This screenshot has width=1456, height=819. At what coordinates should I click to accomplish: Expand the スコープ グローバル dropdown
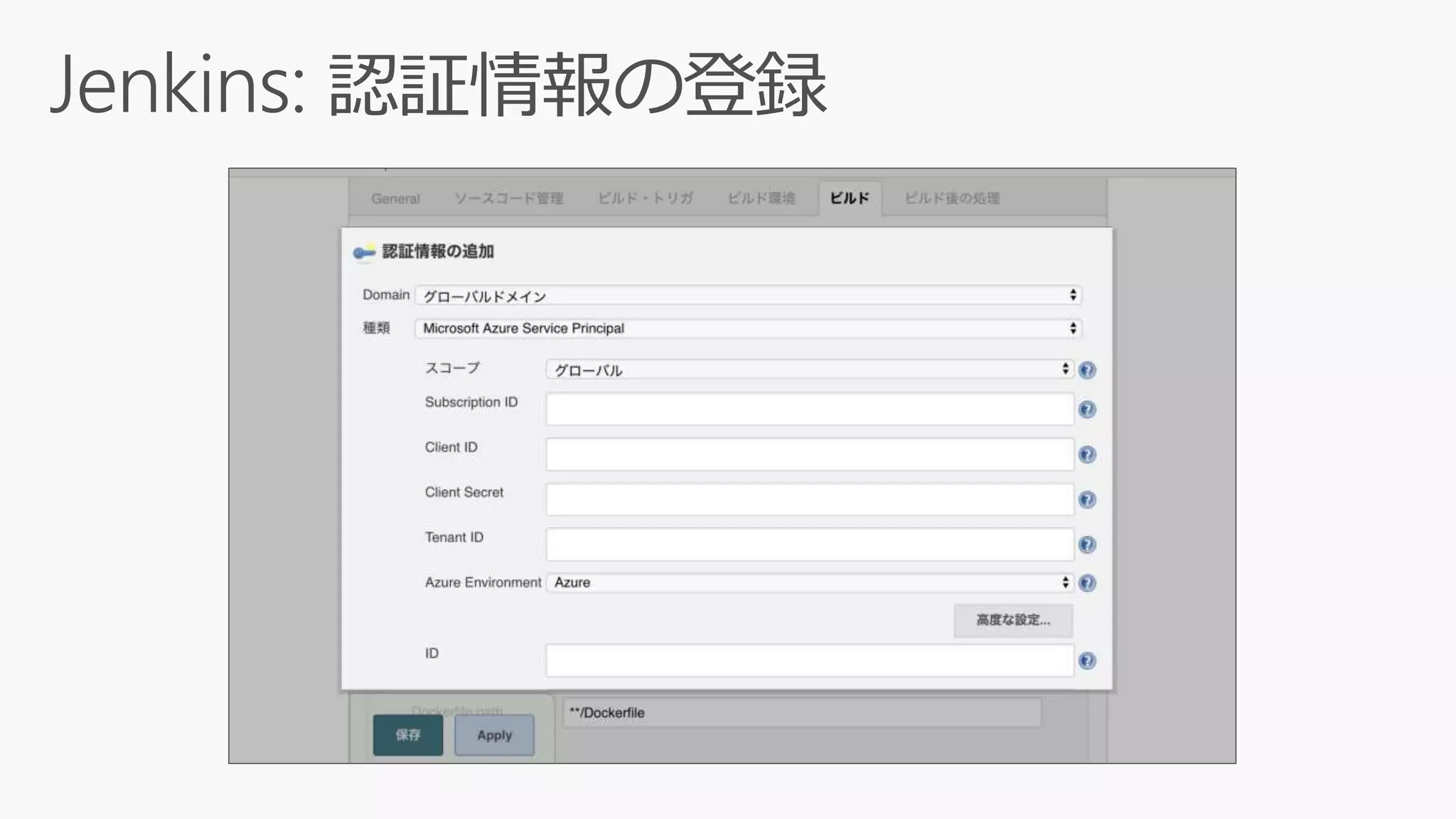pos(809,370)
